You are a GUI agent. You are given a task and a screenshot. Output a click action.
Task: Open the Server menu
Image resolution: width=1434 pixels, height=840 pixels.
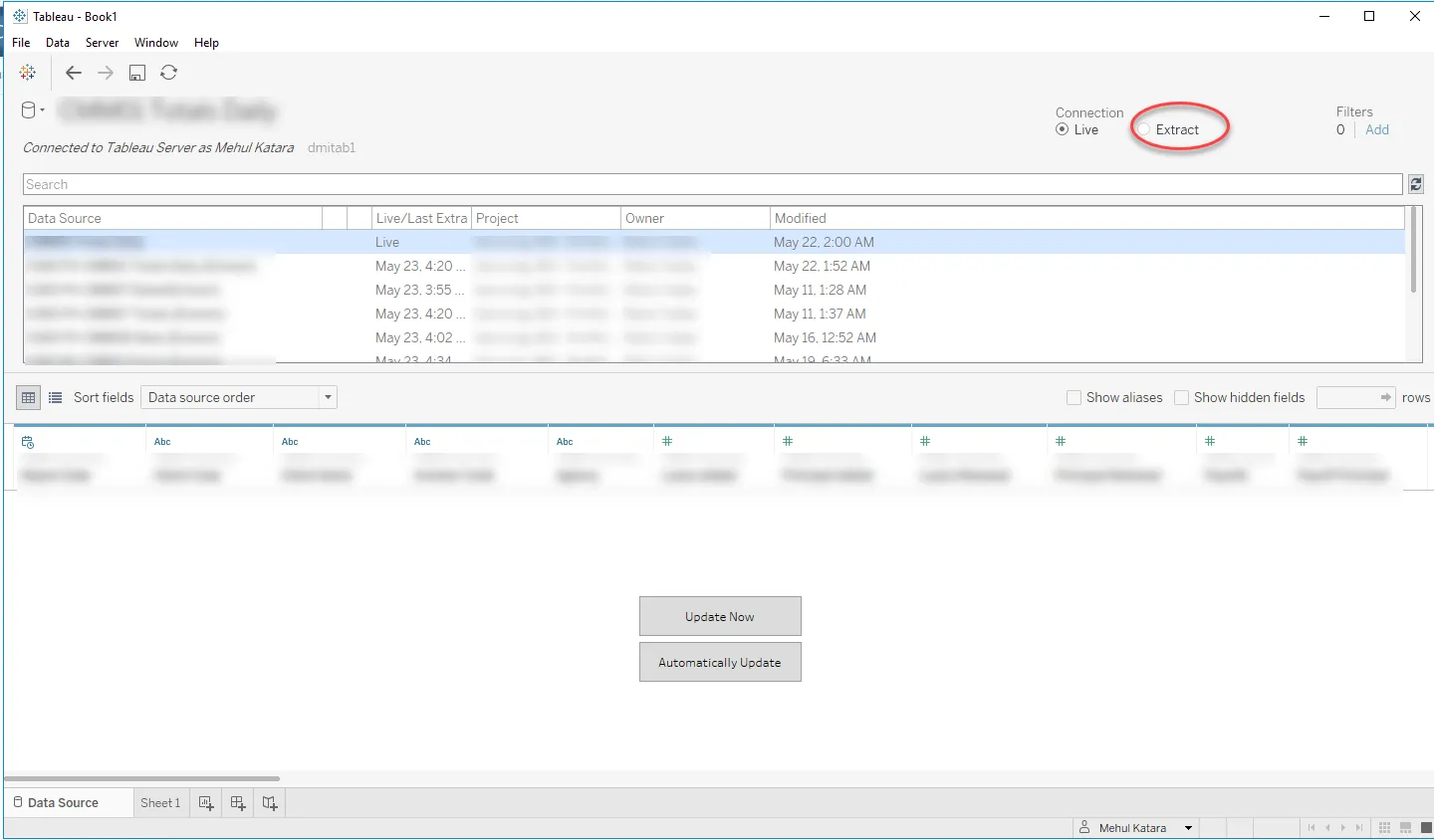pos(102,43)
